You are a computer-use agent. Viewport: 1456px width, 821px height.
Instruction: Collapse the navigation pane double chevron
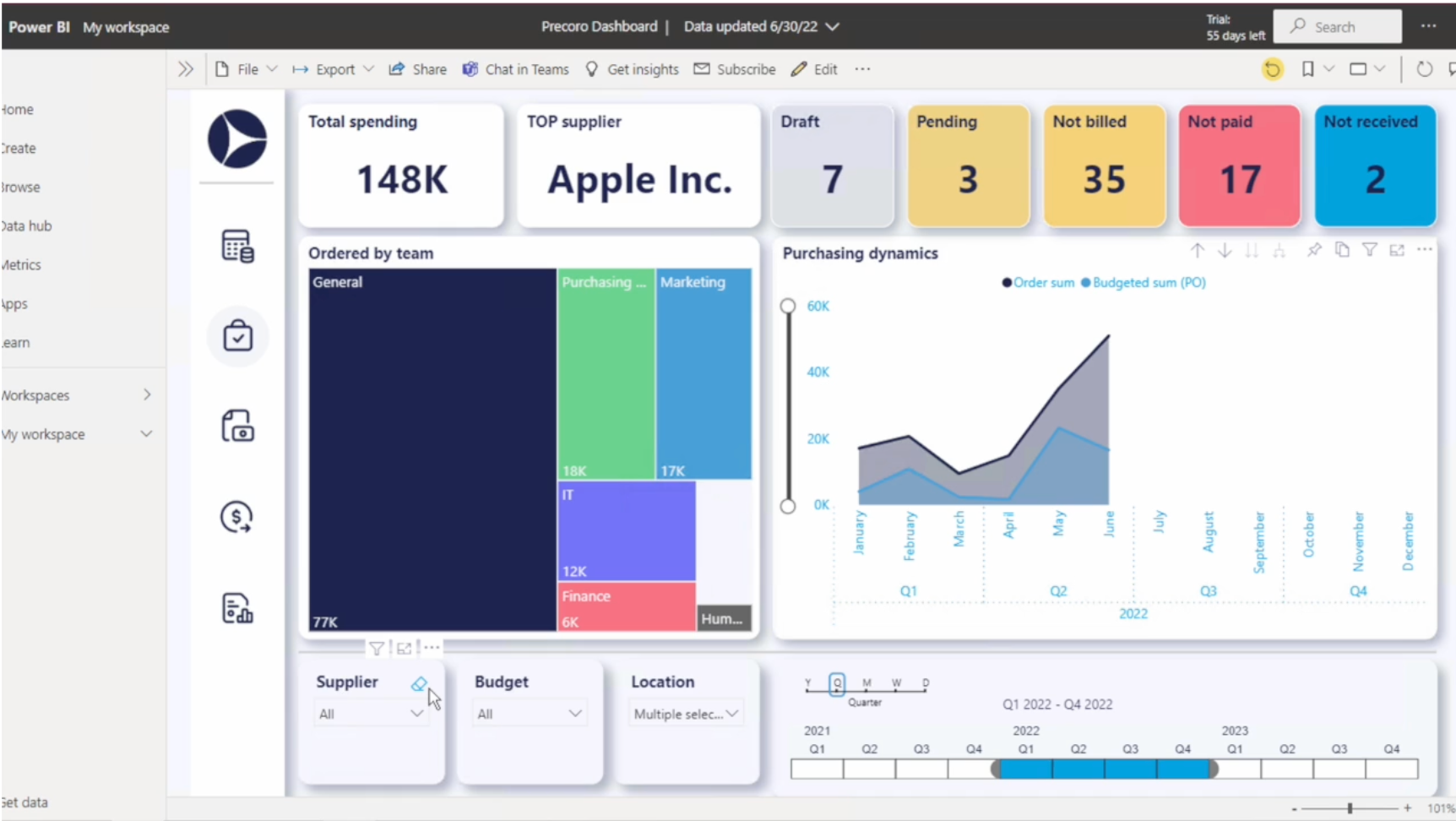click(x=186, y=69)
